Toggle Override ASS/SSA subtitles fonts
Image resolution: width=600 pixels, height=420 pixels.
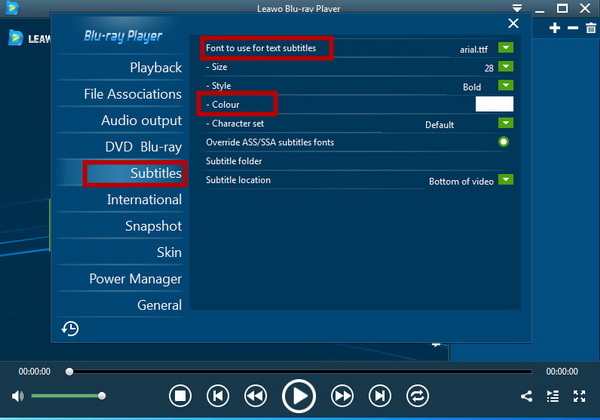[504, 142]
